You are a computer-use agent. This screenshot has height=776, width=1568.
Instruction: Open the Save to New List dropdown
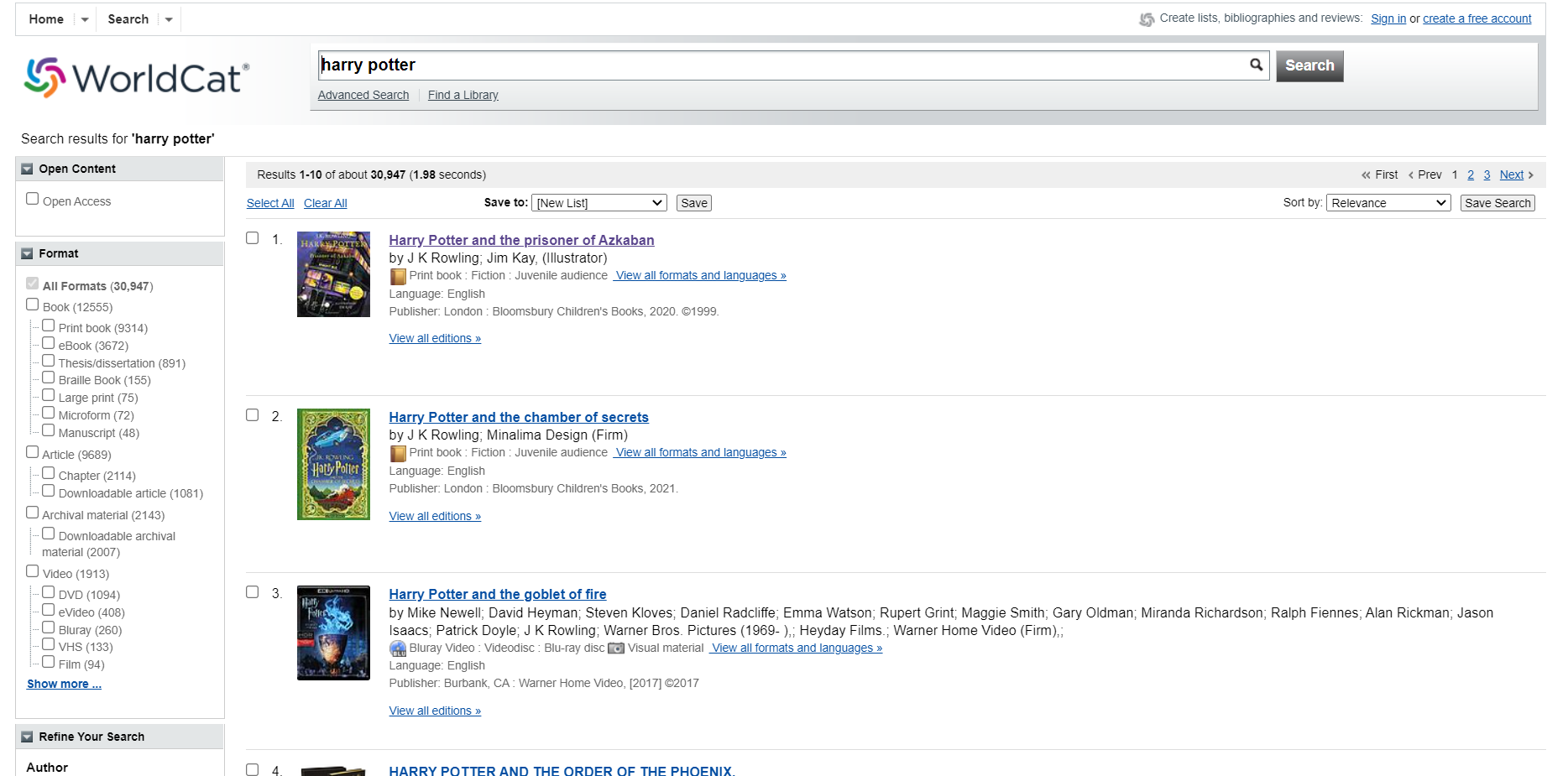(x=599, y=203)
